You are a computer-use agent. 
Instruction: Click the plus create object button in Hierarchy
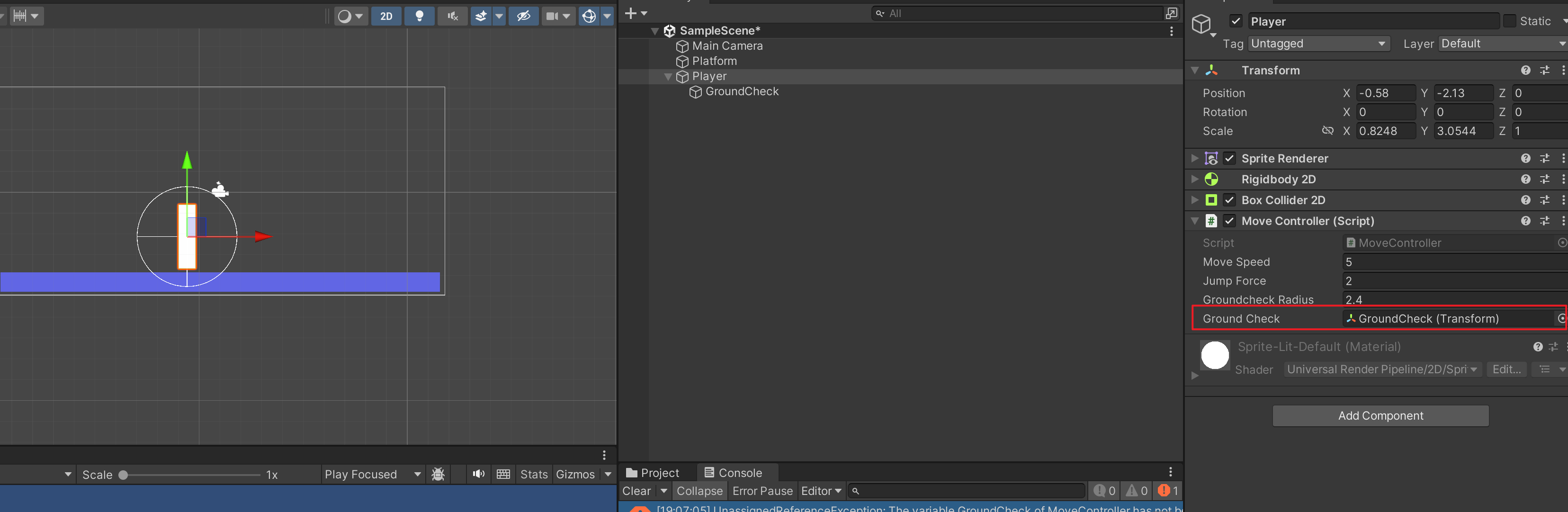tap(636, 13)
